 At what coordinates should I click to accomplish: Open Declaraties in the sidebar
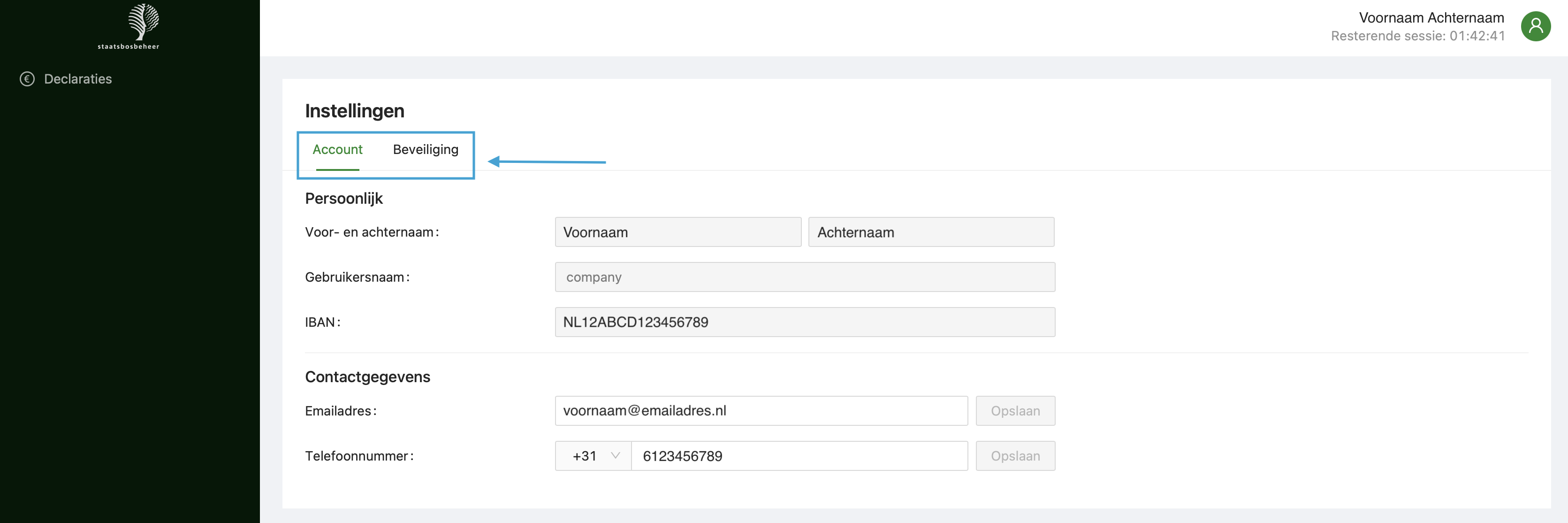pyautogui.click(x=78, y=79)
